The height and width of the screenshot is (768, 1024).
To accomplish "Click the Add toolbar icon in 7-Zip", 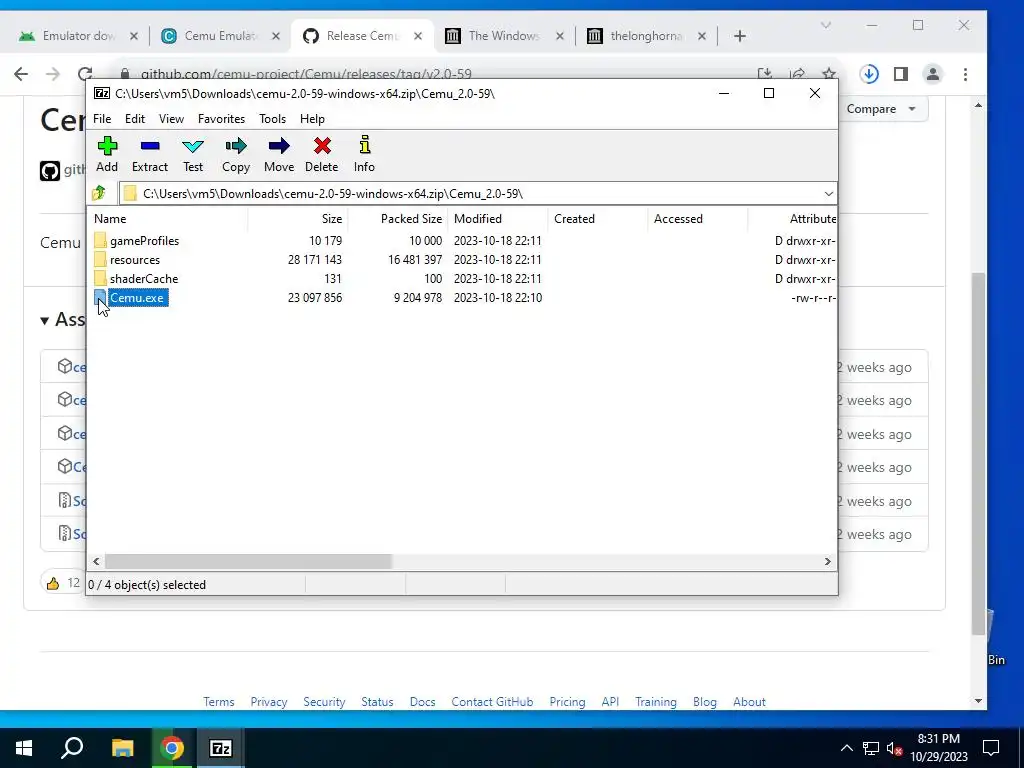I will (x=107, y=146).
